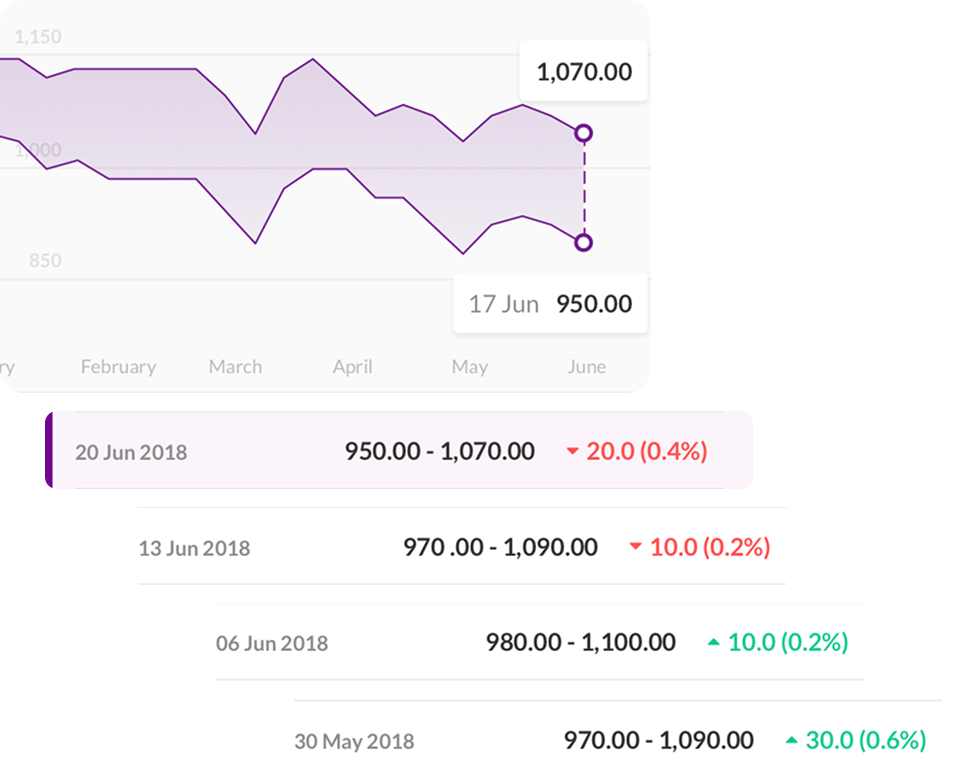Click the green up arrow beside 30.0 (0.6%)
The width and height of the screenshot is (972, 777).
tap(791, 741)
